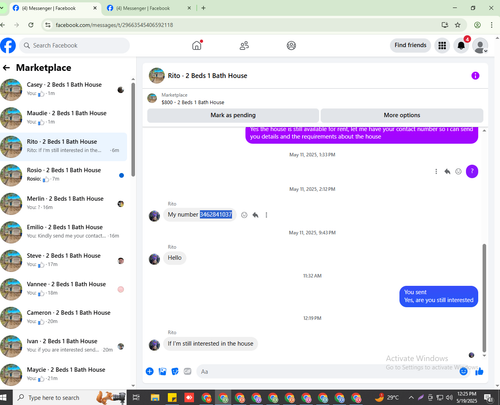Click 'If I'm still interested in the house' message

tap(210, 343)
